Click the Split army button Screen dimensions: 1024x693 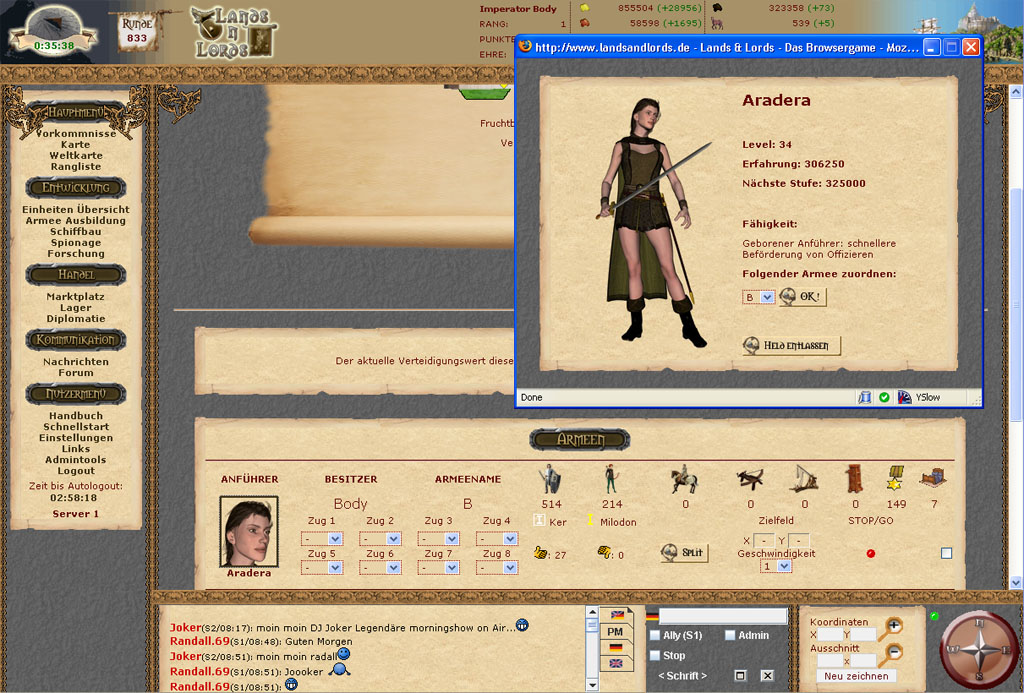pos(684,553)
